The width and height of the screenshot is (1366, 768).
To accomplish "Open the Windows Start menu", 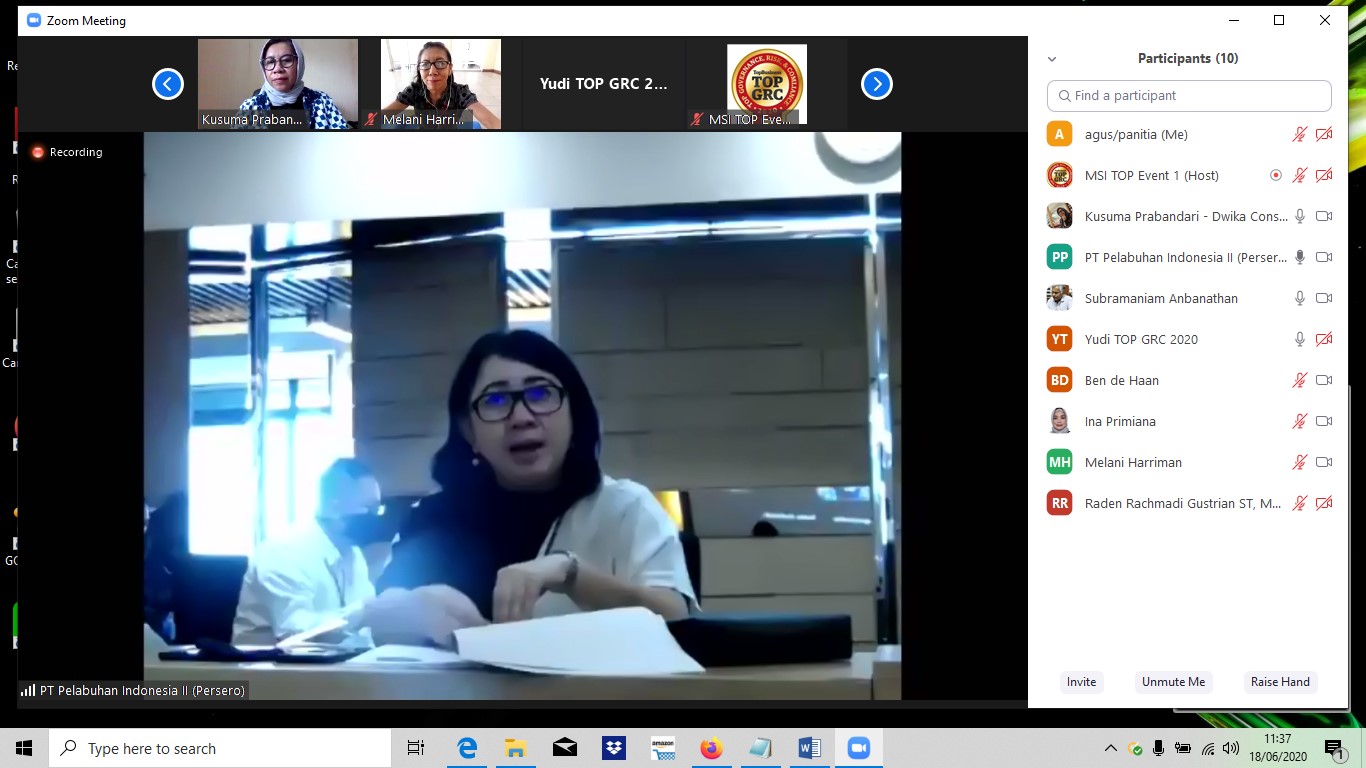I will click(x=24, y=748).
